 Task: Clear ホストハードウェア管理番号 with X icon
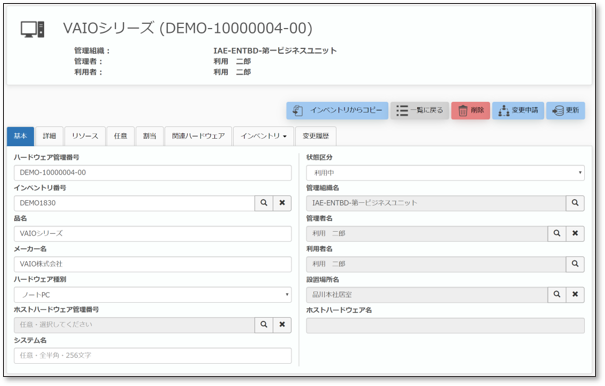(282, 325)
